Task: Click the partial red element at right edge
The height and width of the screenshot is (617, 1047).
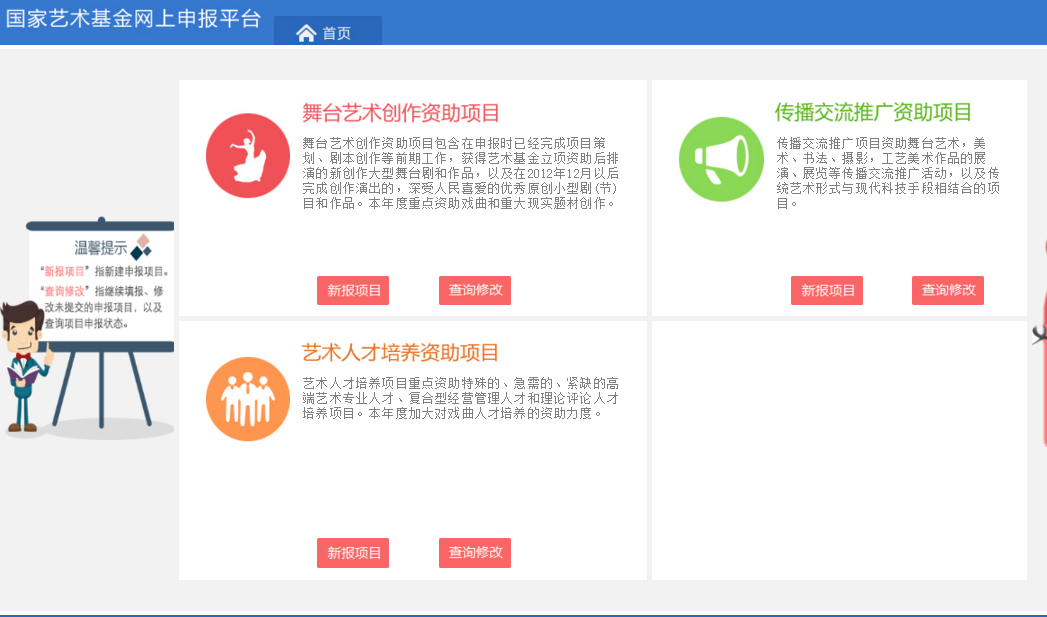Action: pyautogui.click(x=1042, y=340)
